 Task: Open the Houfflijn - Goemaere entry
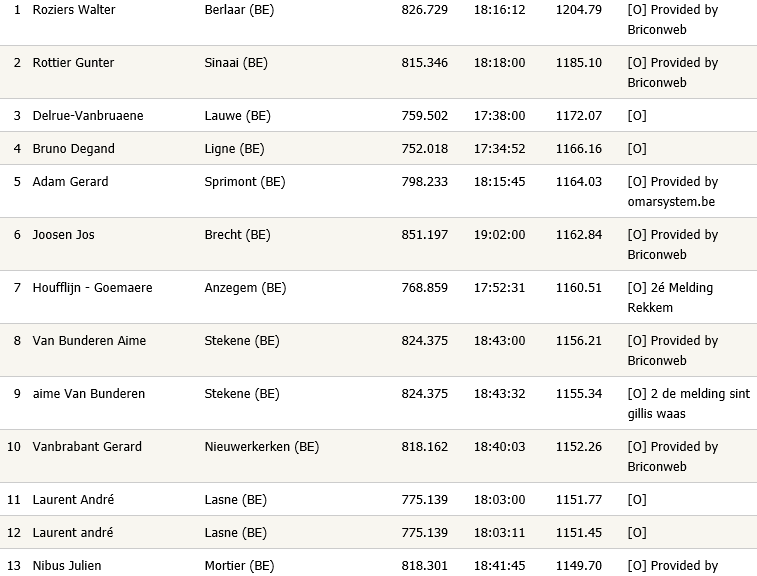click(x=93, y=288)
